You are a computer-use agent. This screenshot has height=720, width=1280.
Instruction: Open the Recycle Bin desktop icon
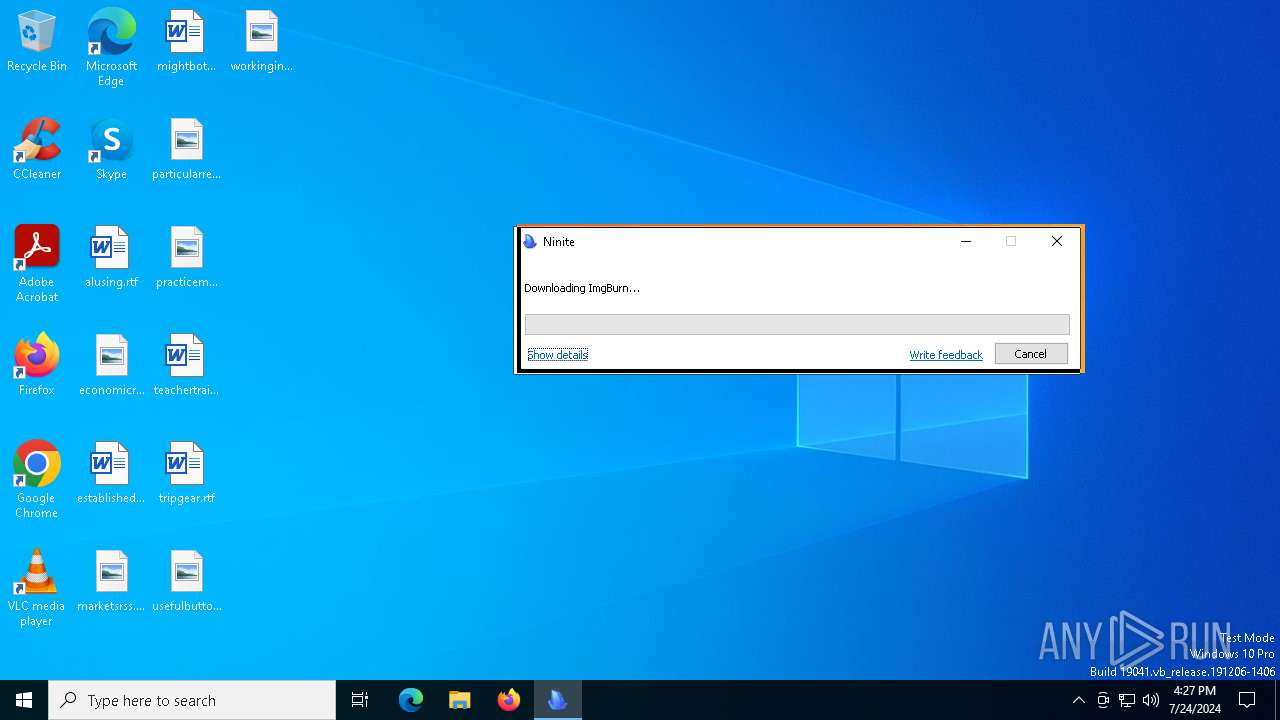pos(37,42)
